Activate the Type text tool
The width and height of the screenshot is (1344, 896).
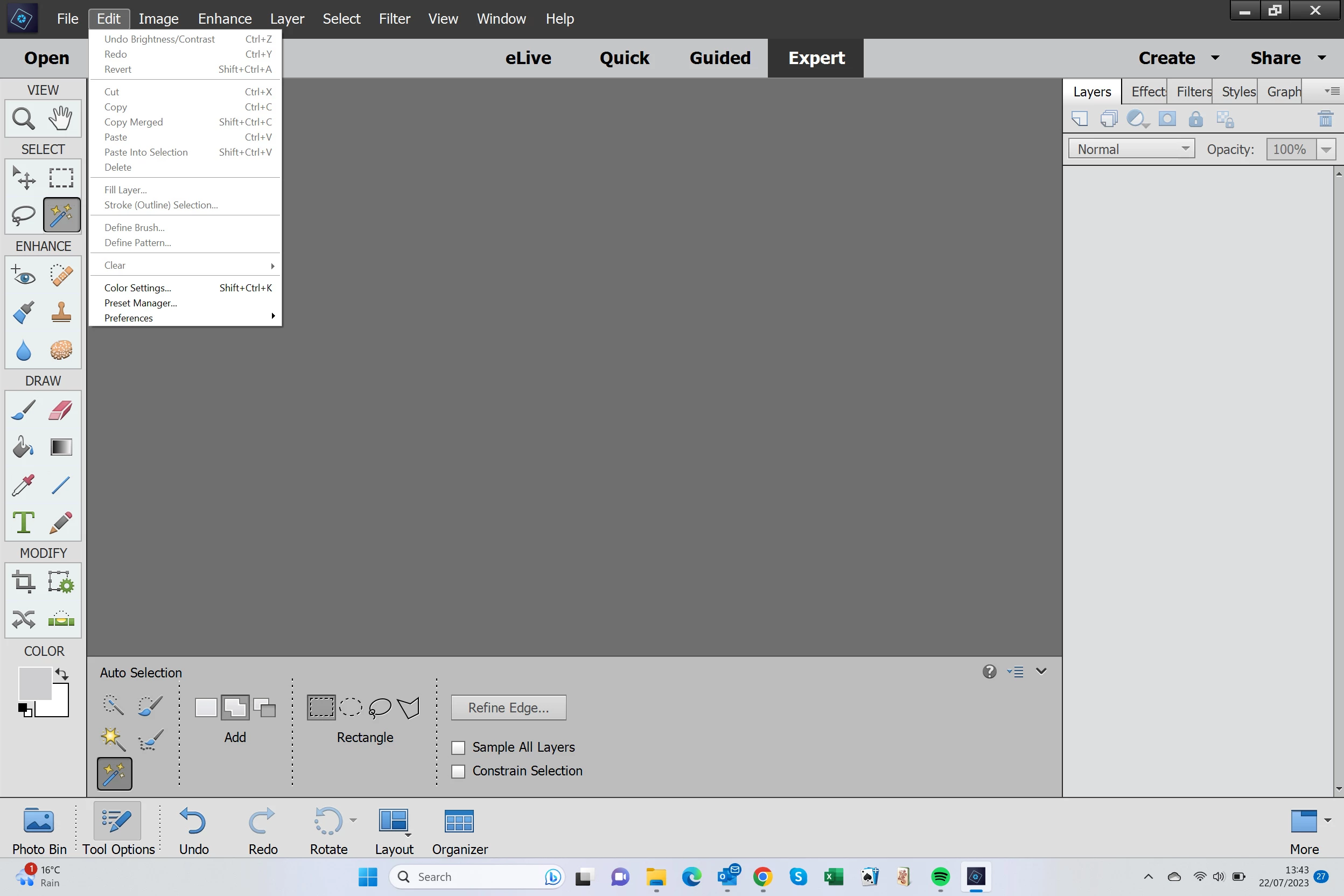pos(24,522)
